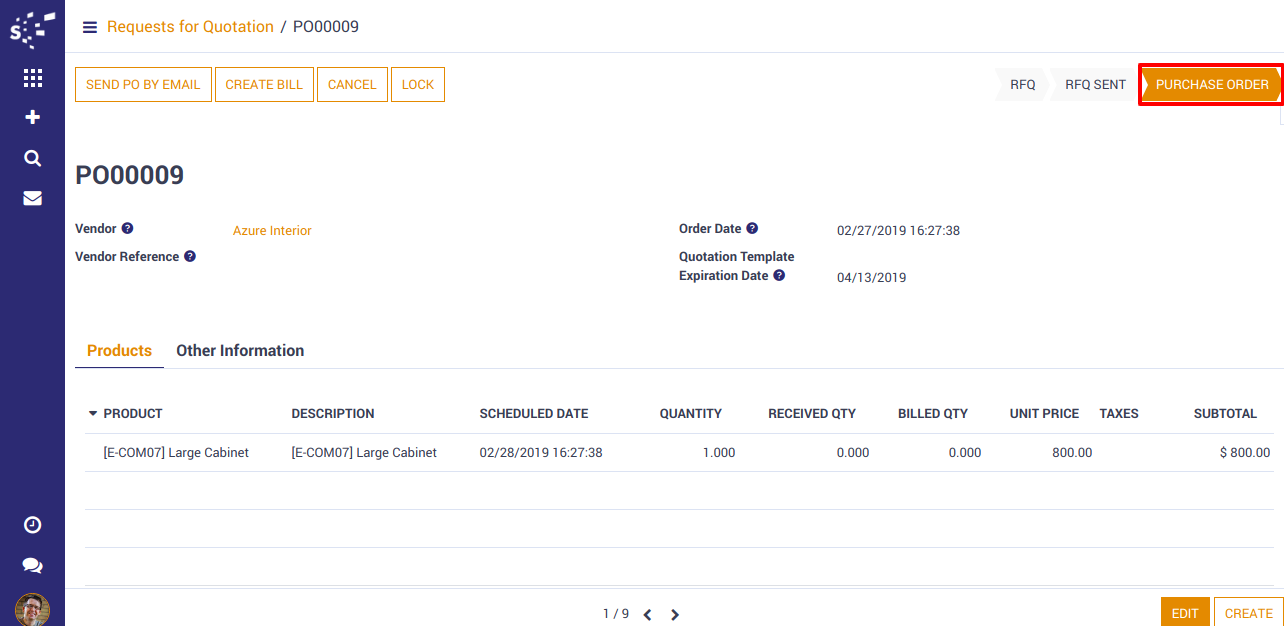This screenshot has width=1284, height=626.
Task: Click the plus icon in sidebar
Action: (x=32, y=118)
